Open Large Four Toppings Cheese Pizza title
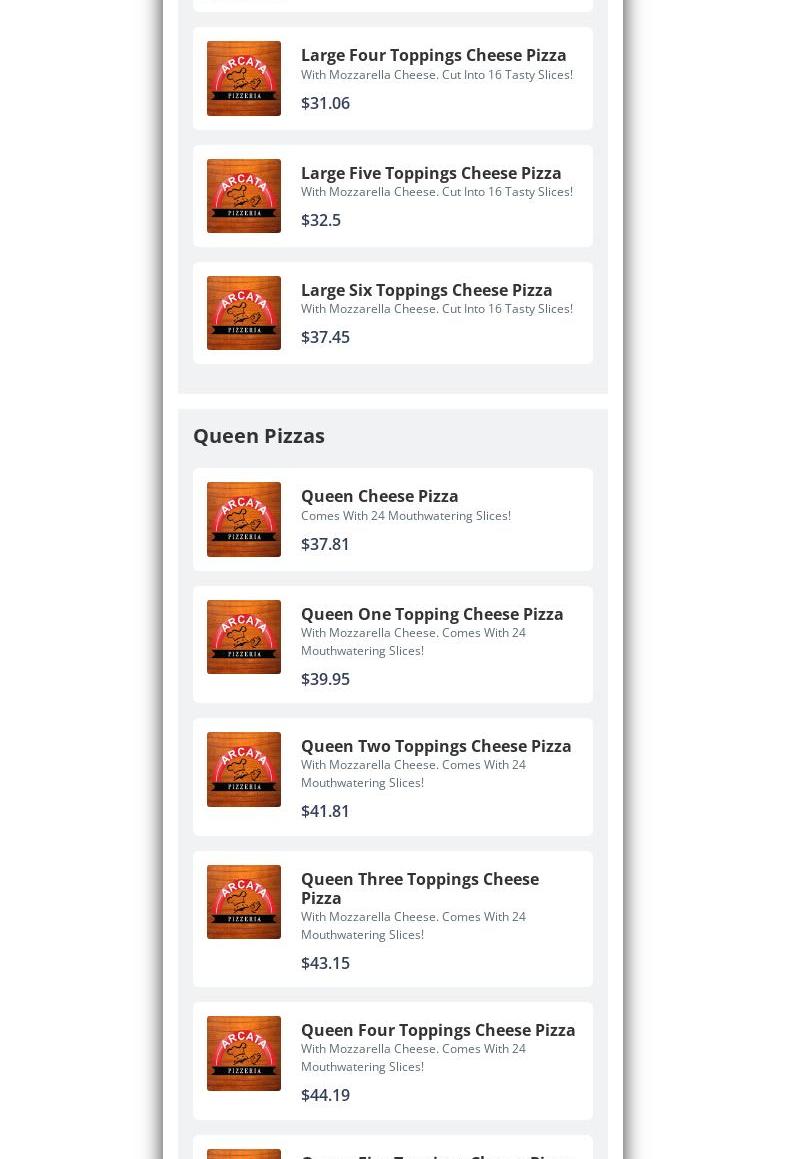 pos(433,55)
